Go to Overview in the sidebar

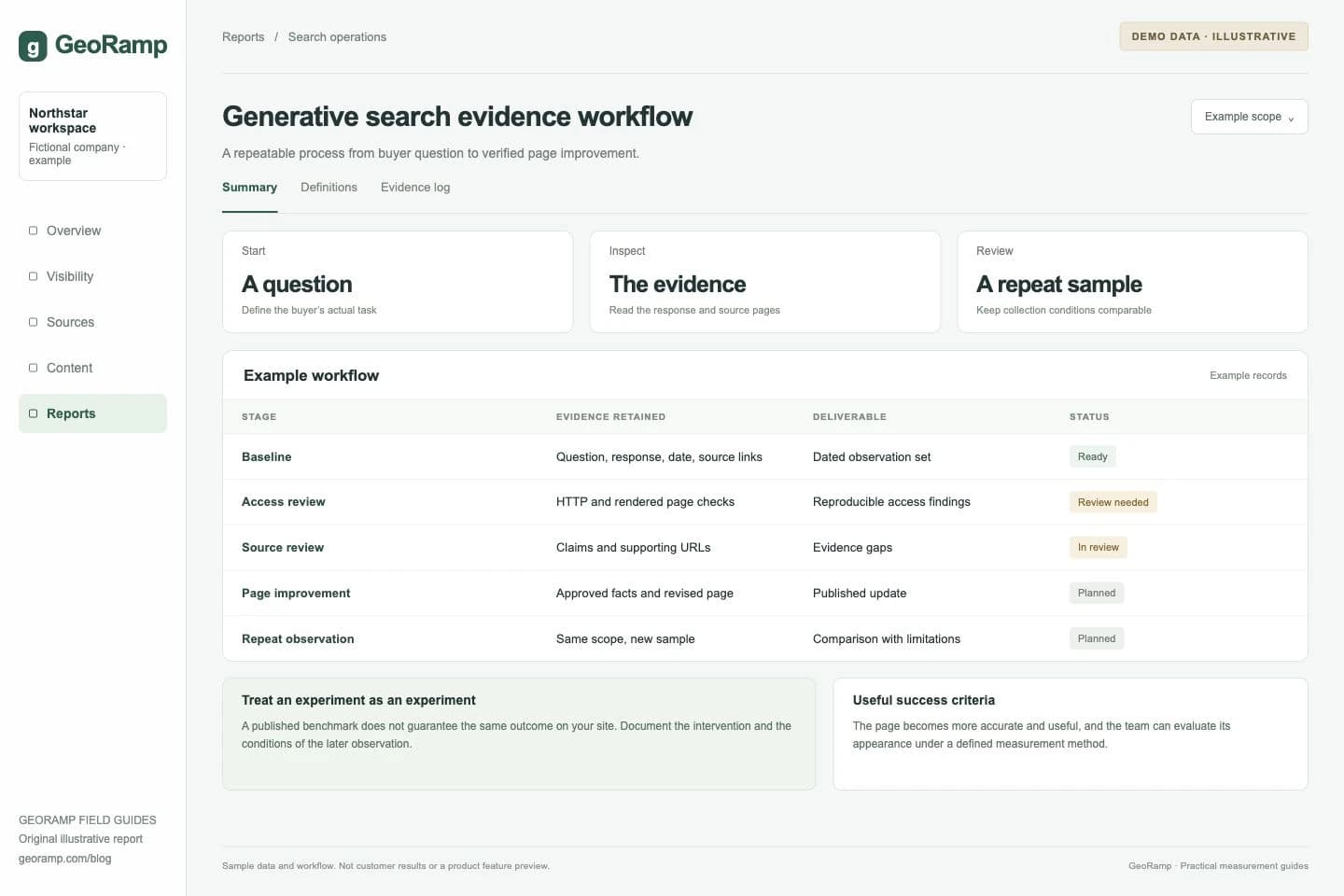click(92, 231)
